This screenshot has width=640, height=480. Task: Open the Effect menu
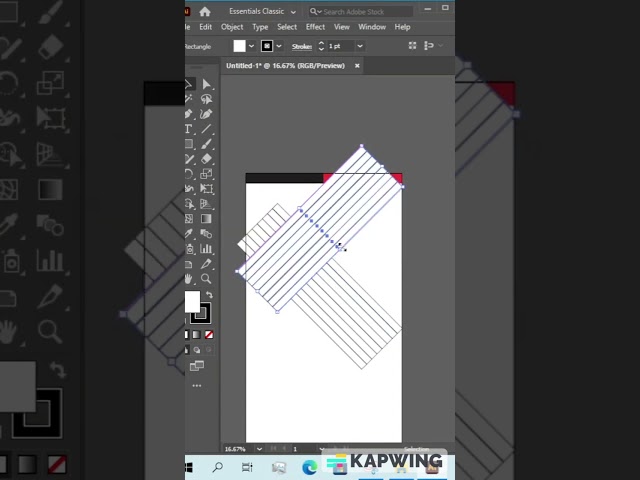pyautogui.click(x=316, y=27)
